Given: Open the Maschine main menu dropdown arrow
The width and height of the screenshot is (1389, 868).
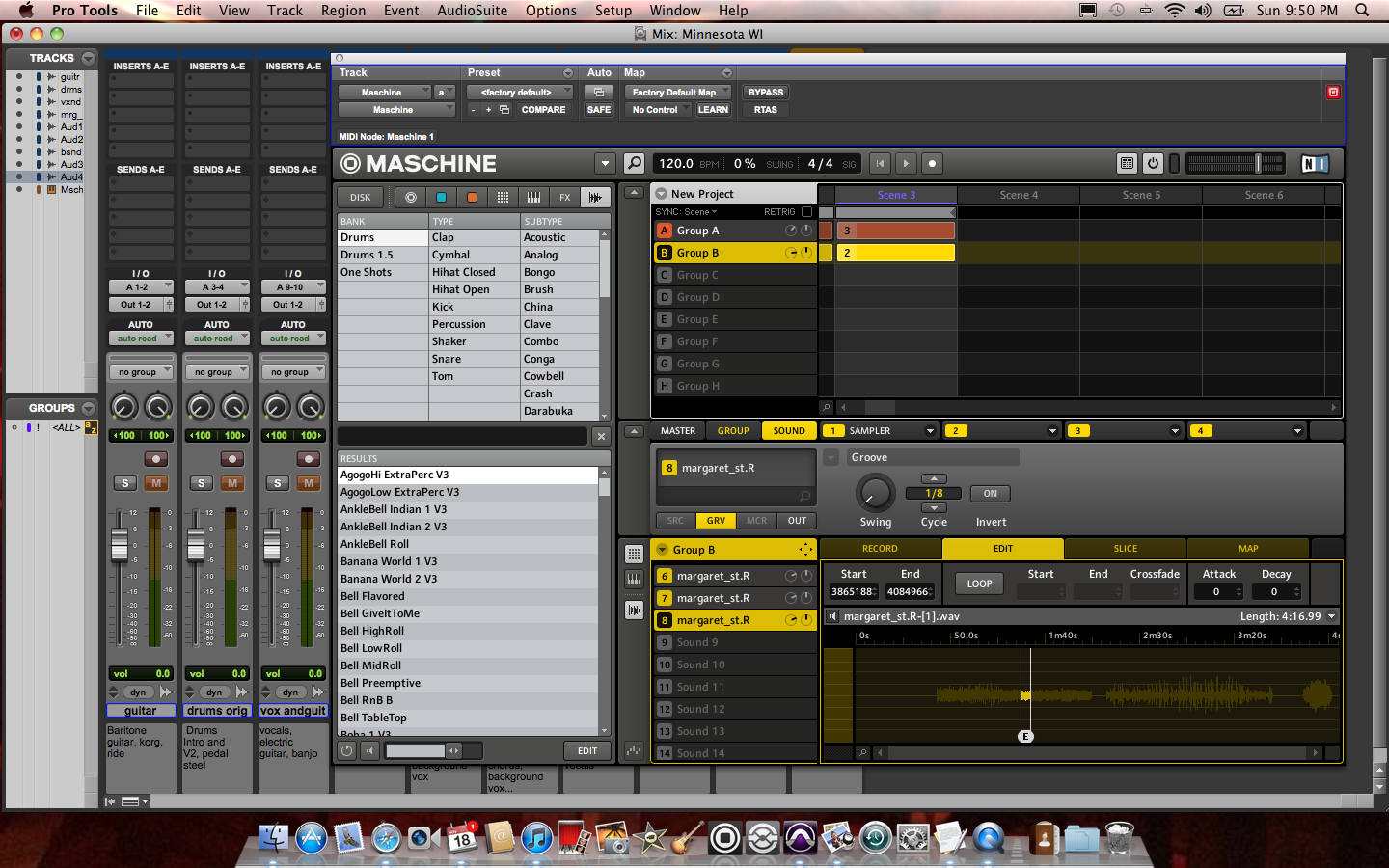Looking at the screenshot, I should 605,164.
